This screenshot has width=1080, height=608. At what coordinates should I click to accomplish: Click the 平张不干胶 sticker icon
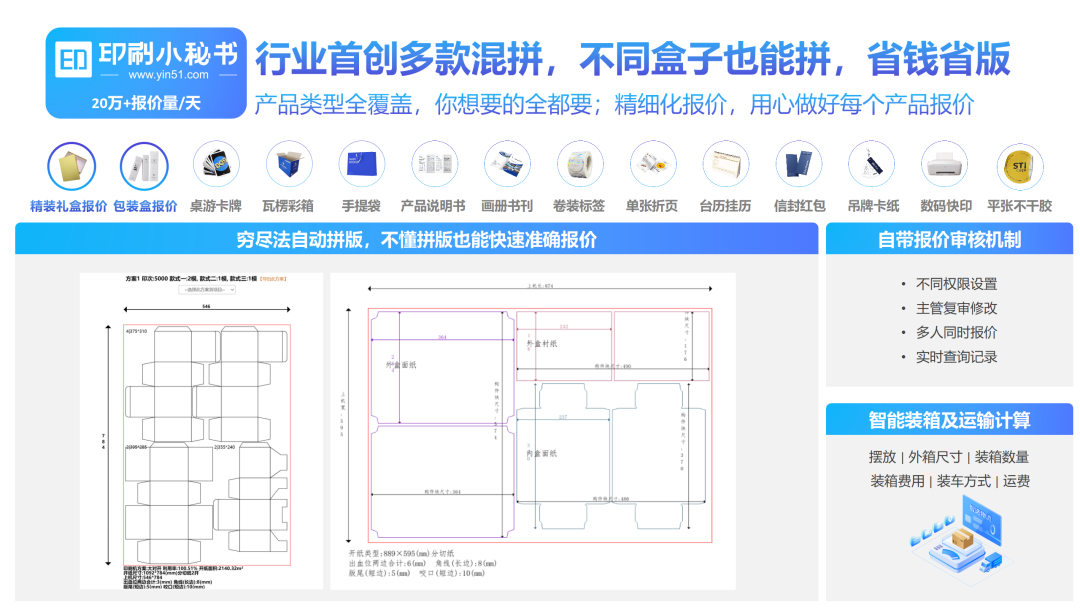[1019, 166]
